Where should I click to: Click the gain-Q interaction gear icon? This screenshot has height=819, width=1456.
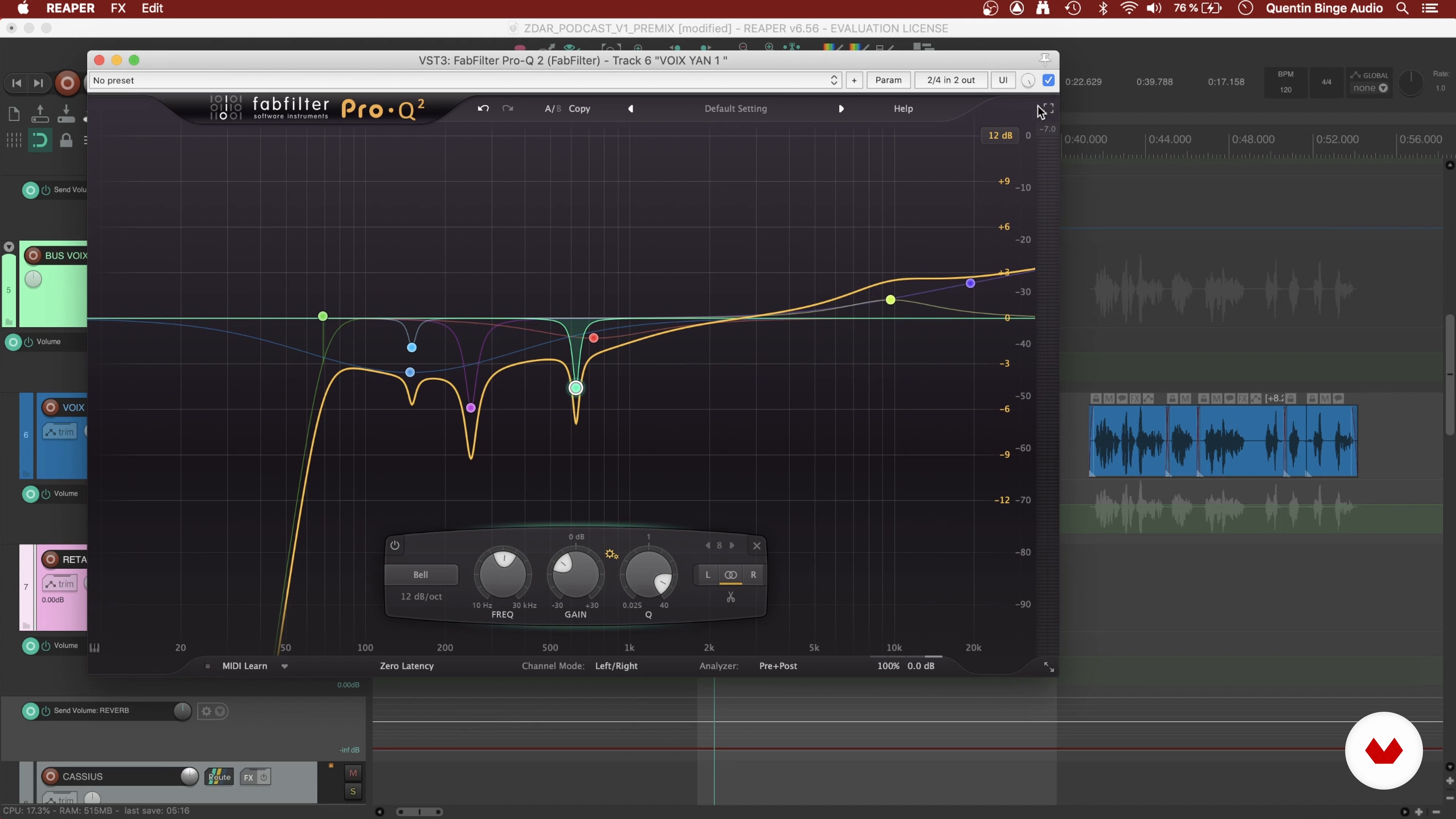(612, 554)
